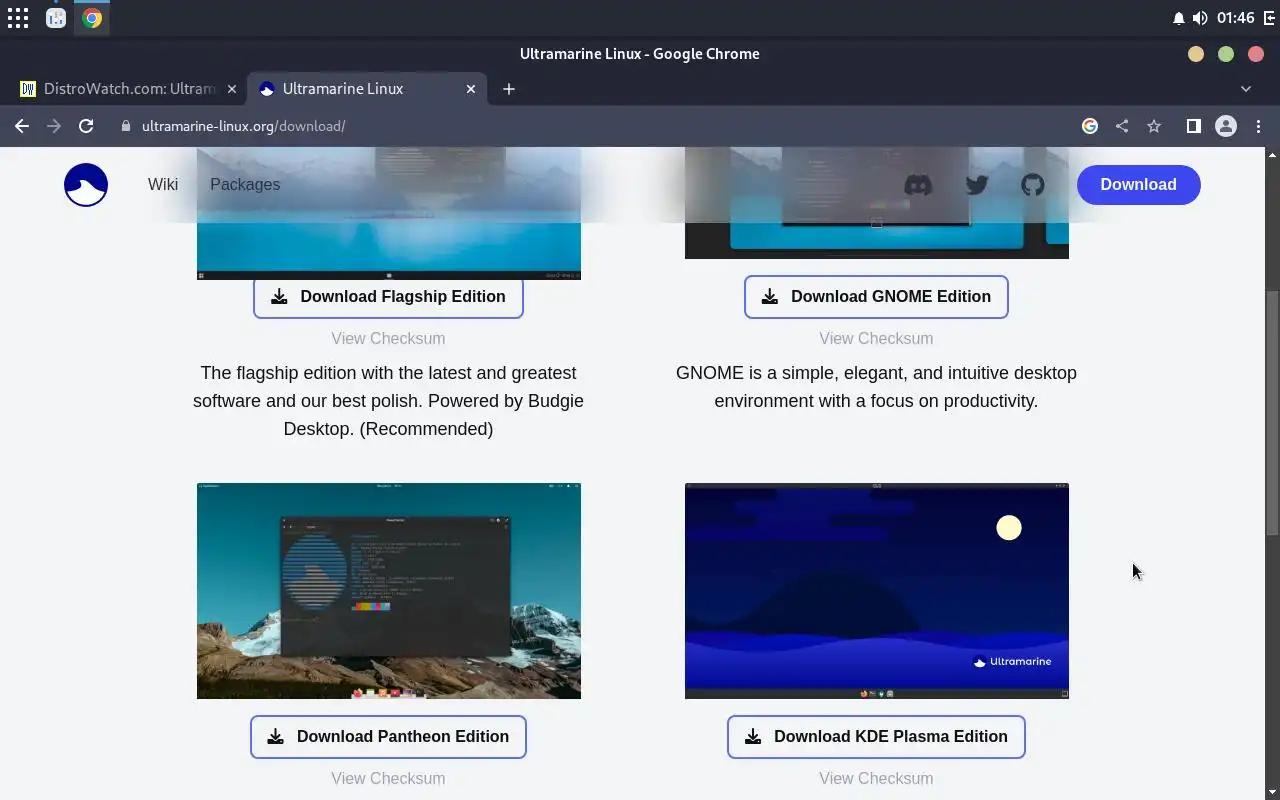Close the Ultramarine Linux tab

[471, 89]
